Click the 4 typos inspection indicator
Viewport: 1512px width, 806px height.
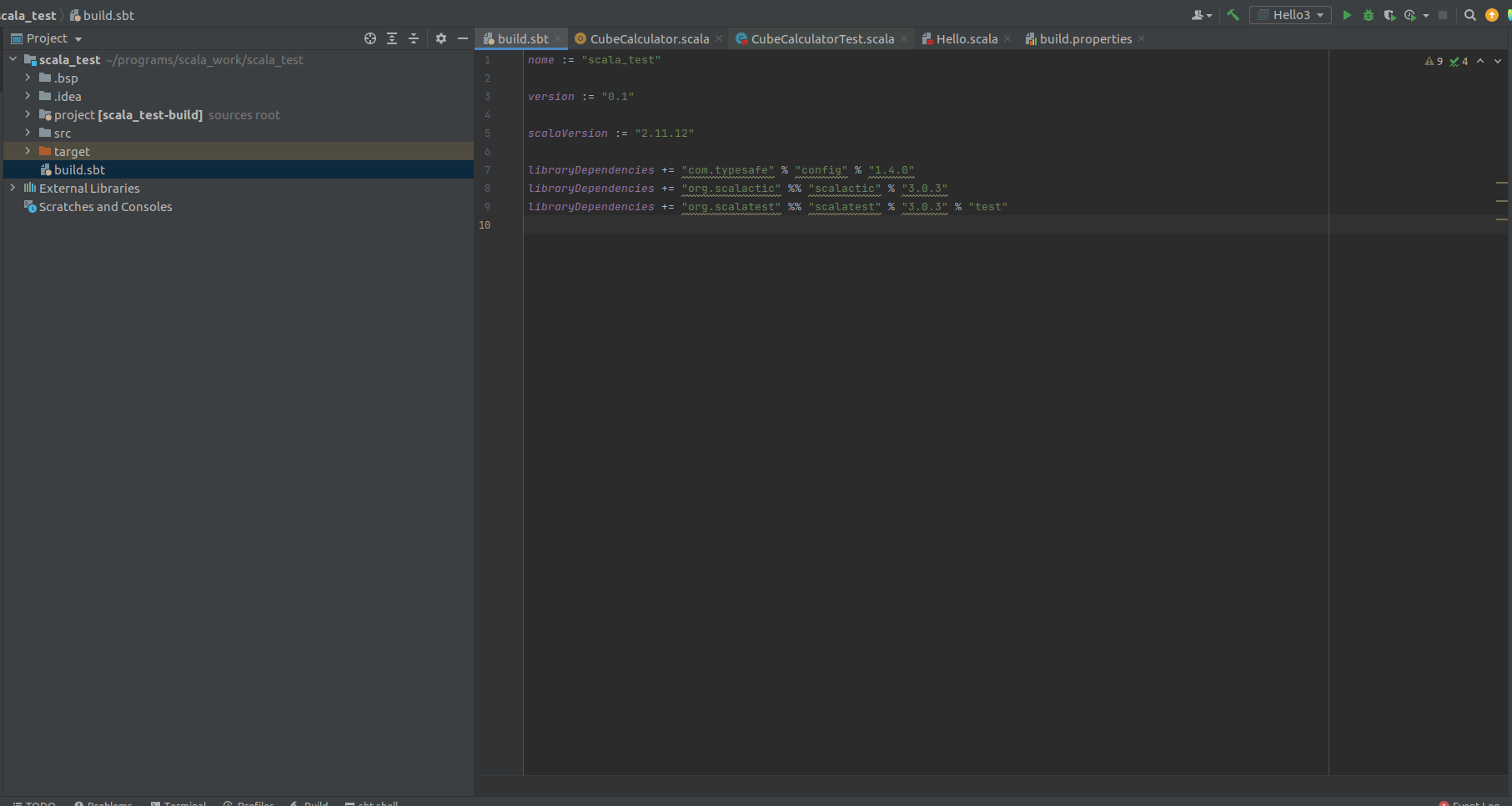(1459, 61)
